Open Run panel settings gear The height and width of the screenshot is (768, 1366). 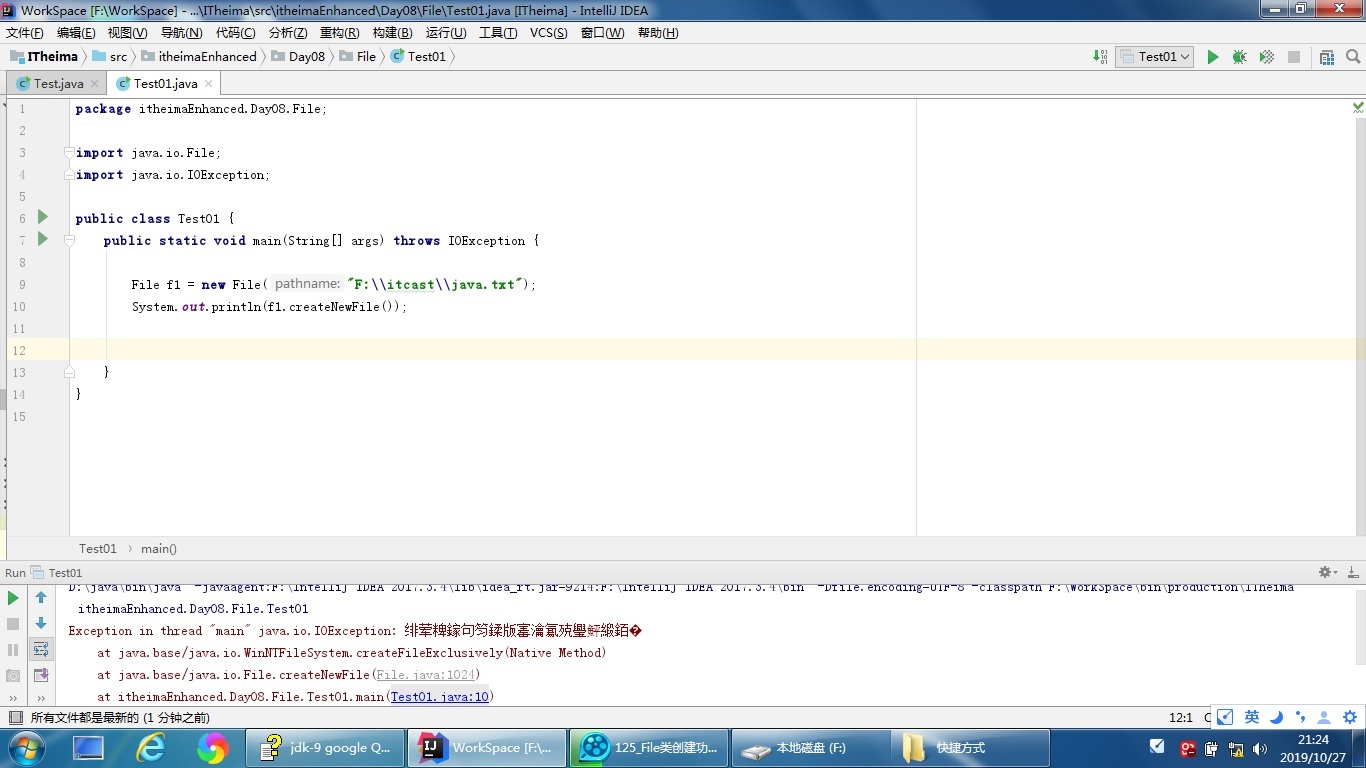pyautogui.click(x=1327, y=573)
